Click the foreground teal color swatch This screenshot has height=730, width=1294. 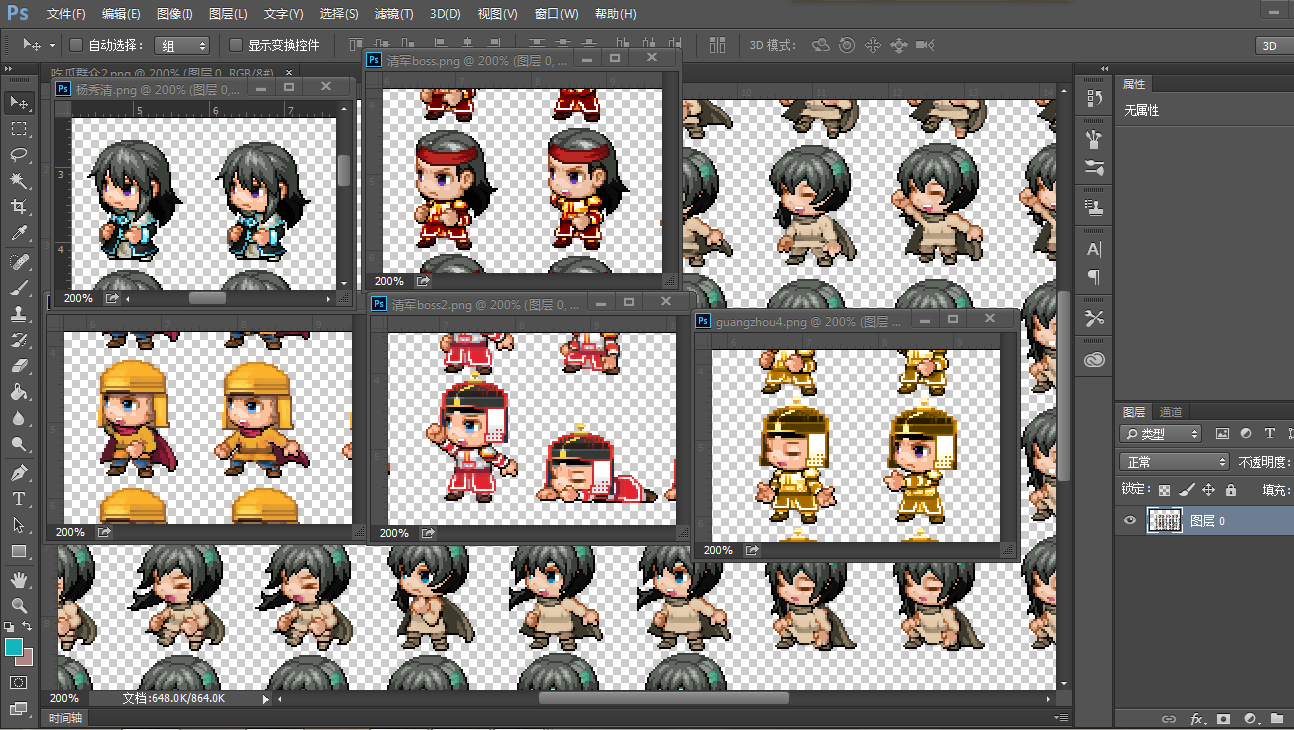coord(14,647)
